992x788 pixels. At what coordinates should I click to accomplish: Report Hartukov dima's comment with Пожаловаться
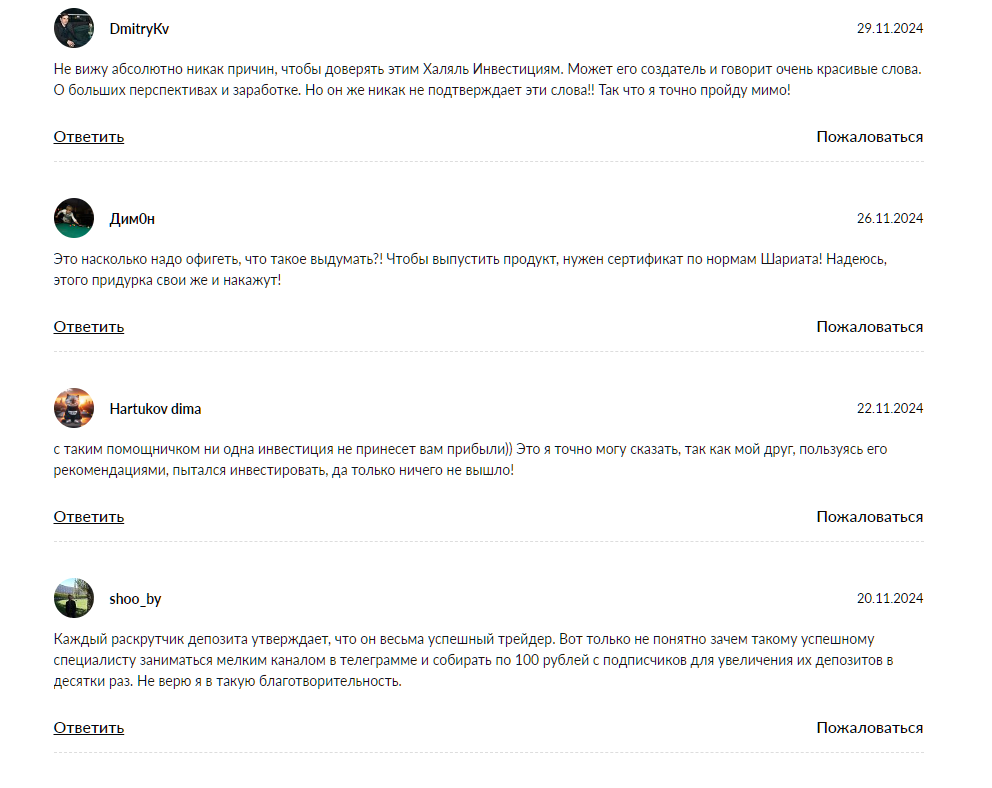[x=870, y=517]
